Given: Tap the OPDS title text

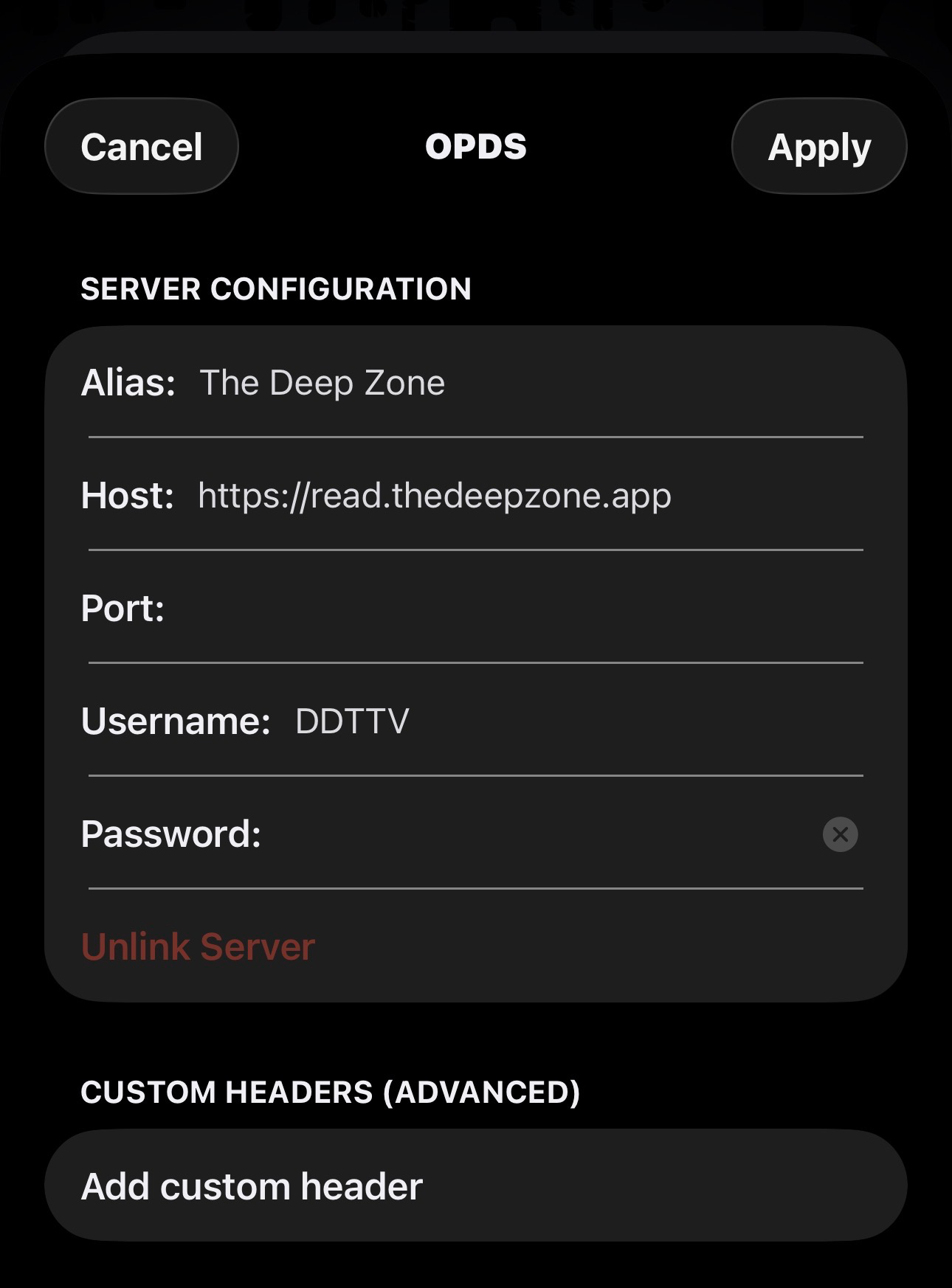Looking at the screenshot, I should [x=476, y=147].
